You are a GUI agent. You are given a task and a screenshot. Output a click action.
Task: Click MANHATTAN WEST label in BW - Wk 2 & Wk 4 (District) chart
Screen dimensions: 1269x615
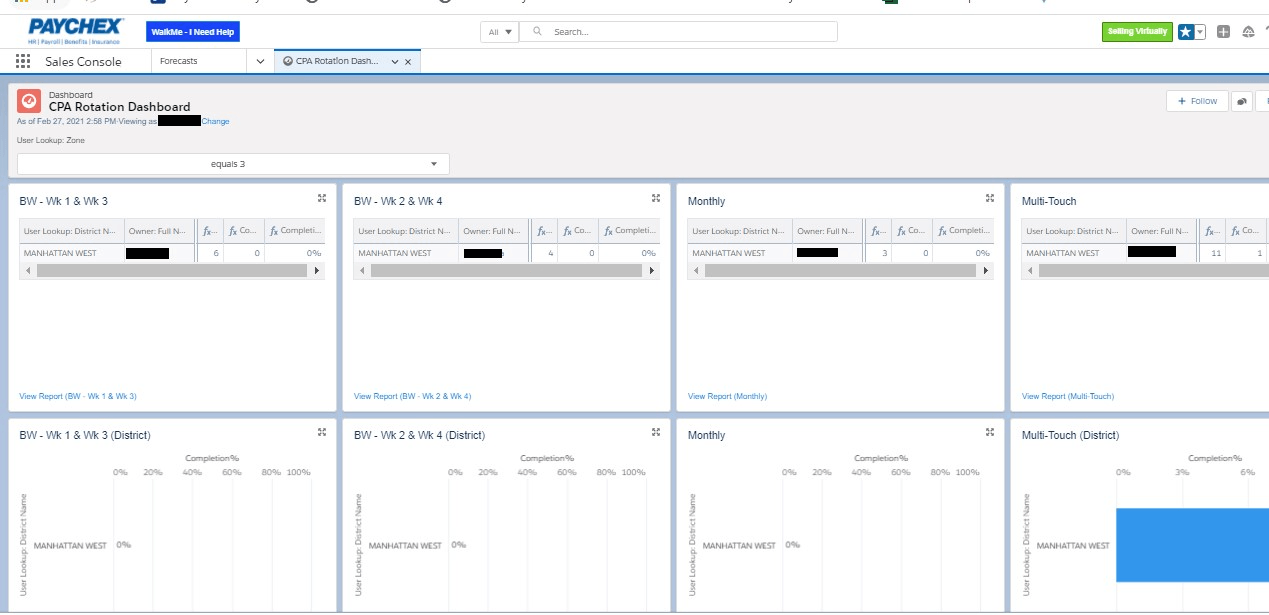point(405,545)
